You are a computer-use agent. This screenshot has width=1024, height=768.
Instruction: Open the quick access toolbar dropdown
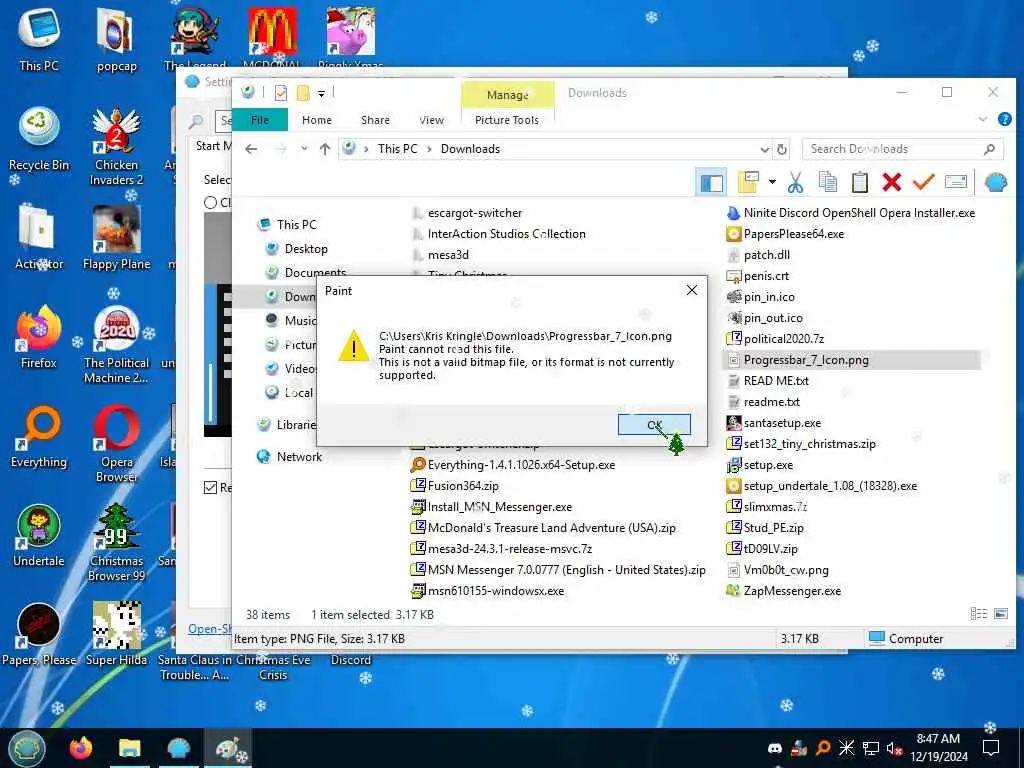coord(321,93)
